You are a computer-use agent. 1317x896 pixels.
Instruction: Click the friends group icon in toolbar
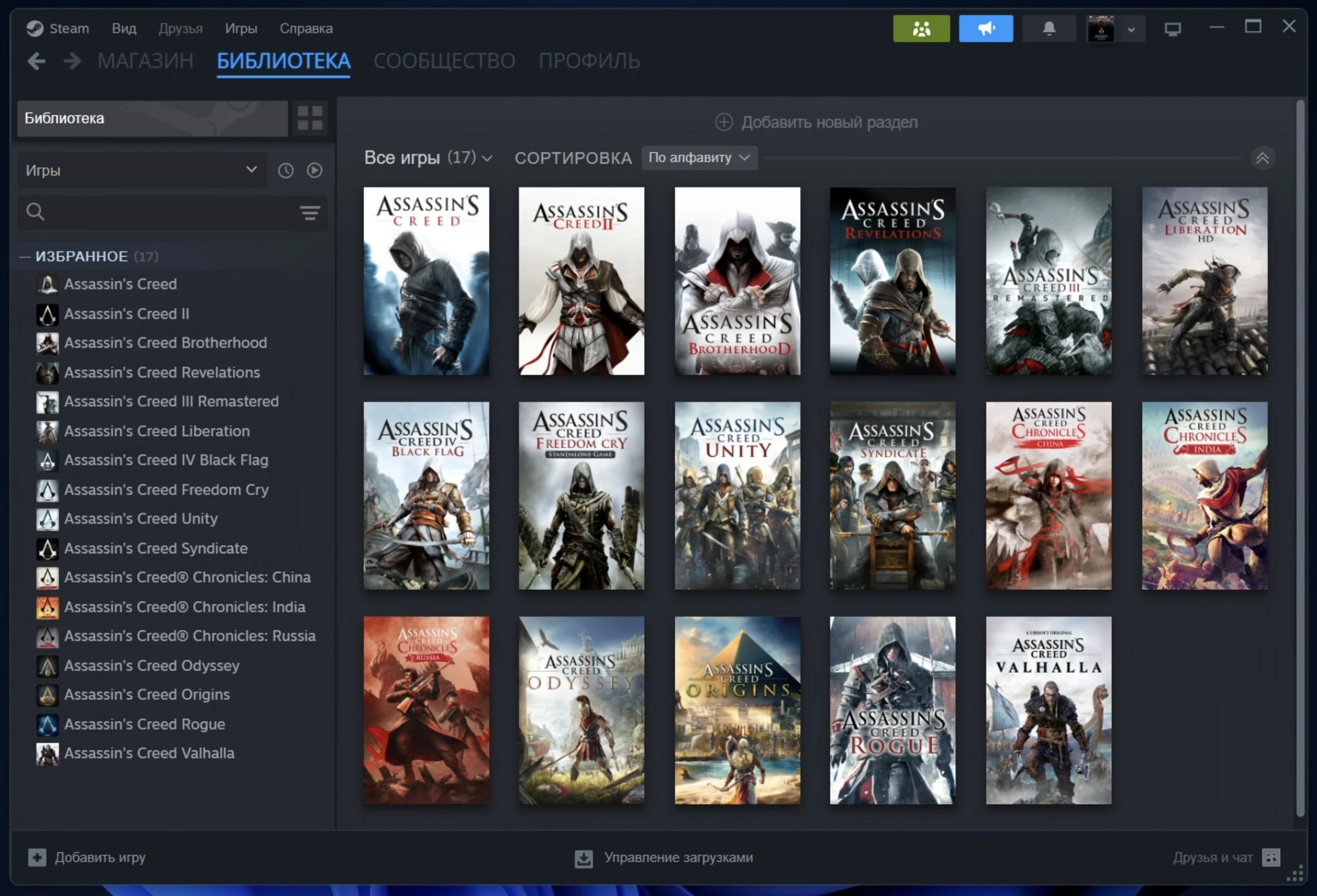920,27
